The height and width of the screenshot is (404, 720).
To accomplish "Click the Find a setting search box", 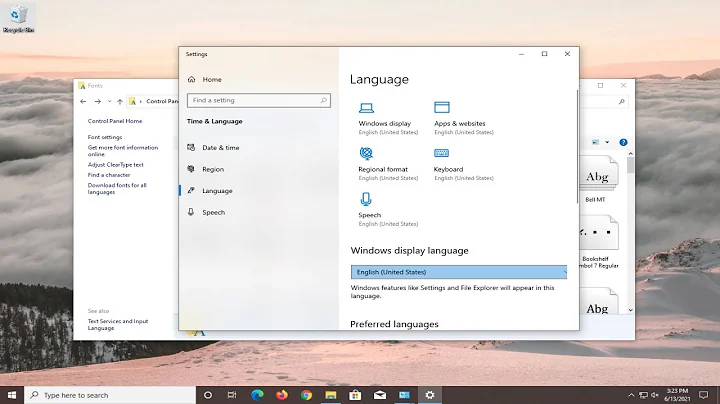I will coord(259,100).
